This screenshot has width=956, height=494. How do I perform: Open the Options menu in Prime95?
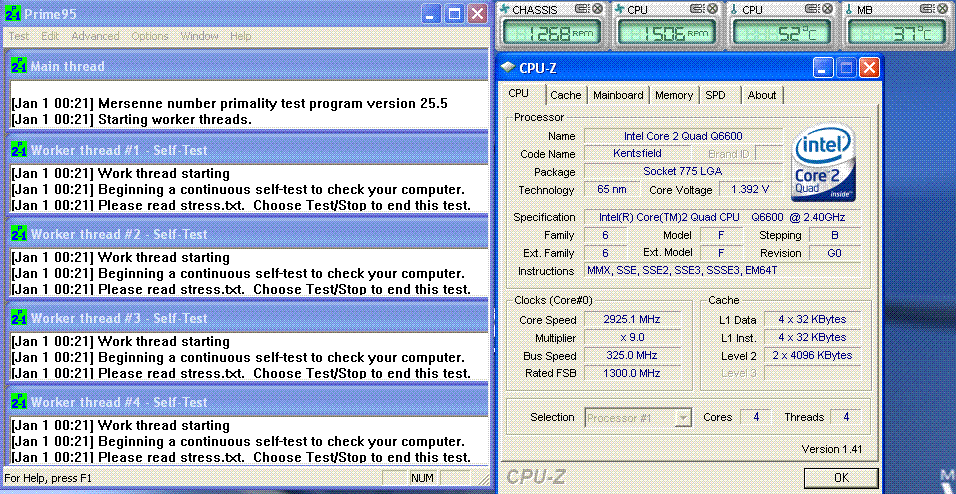click(x=150, y=36)
